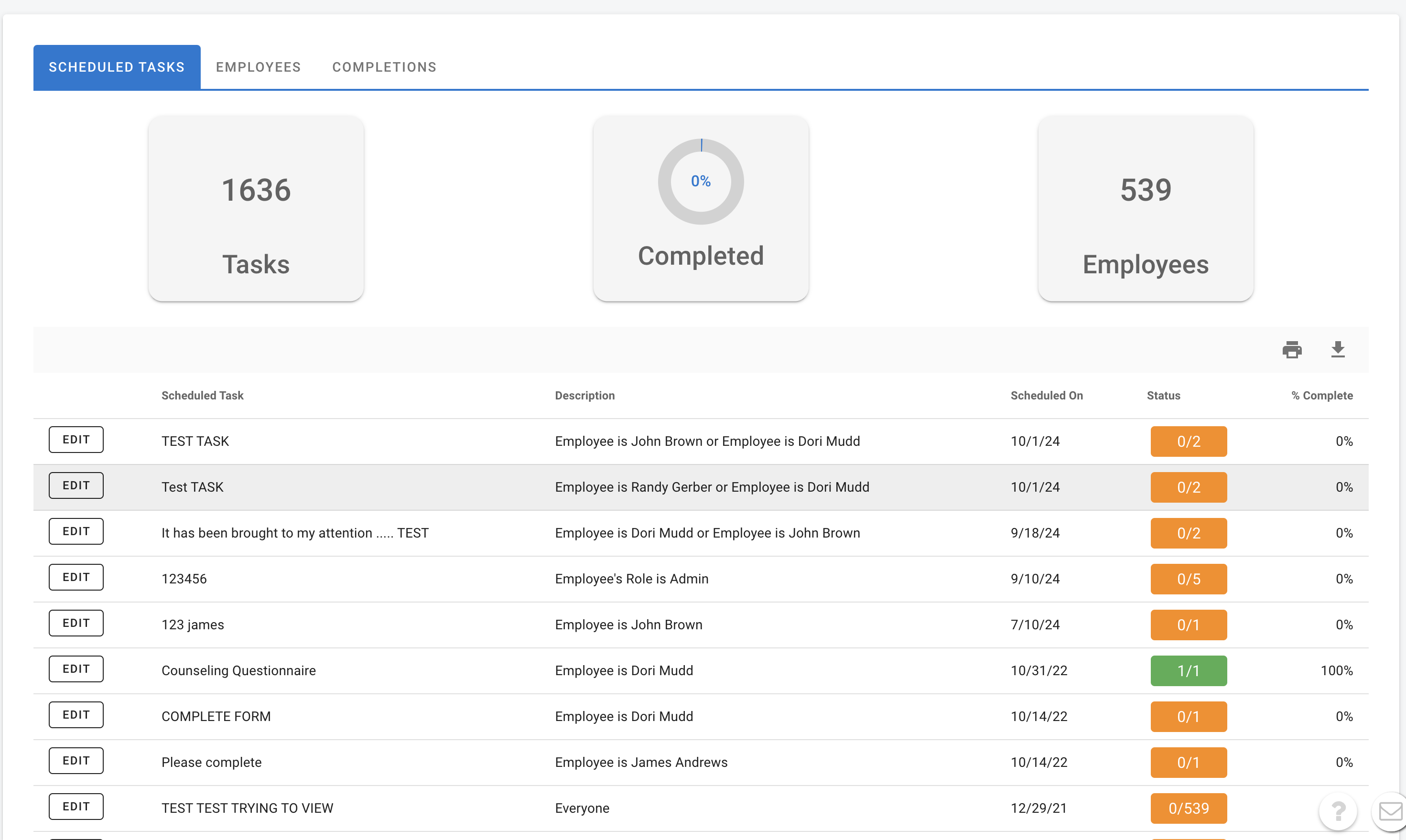Select 'TEST TEST TRYING TO VIEW' task name

click(x=248, y=808)
